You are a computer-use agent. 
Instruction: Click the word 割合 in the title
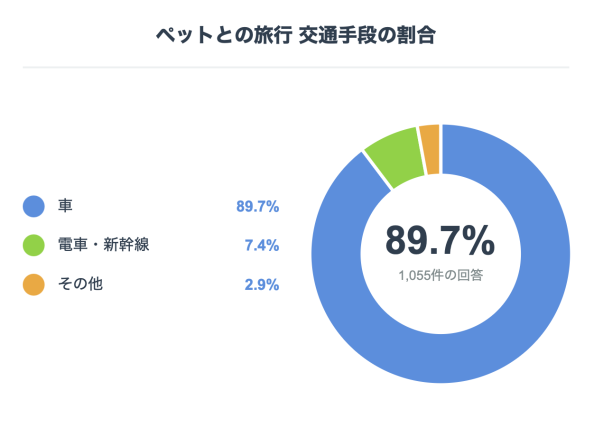416,35
